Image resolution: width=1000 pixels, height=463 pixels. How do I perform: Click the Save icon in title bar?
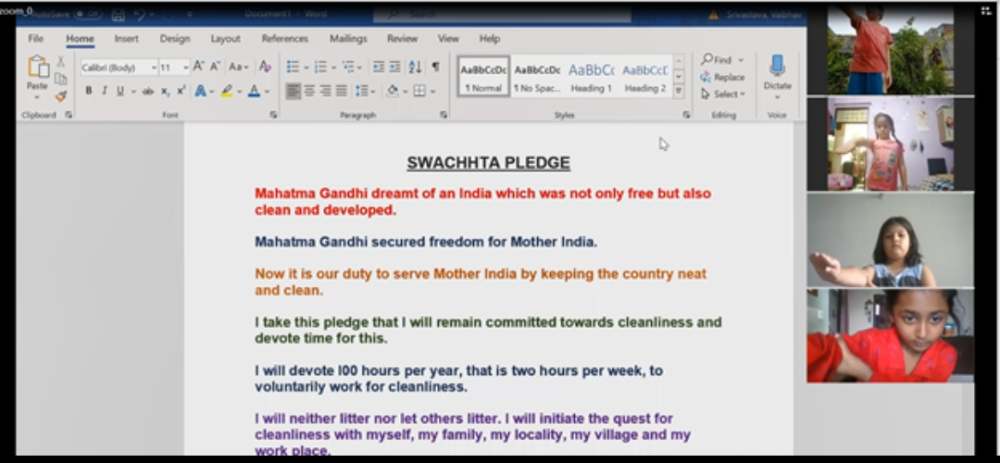pyautogui.click(x=118, y=15)
